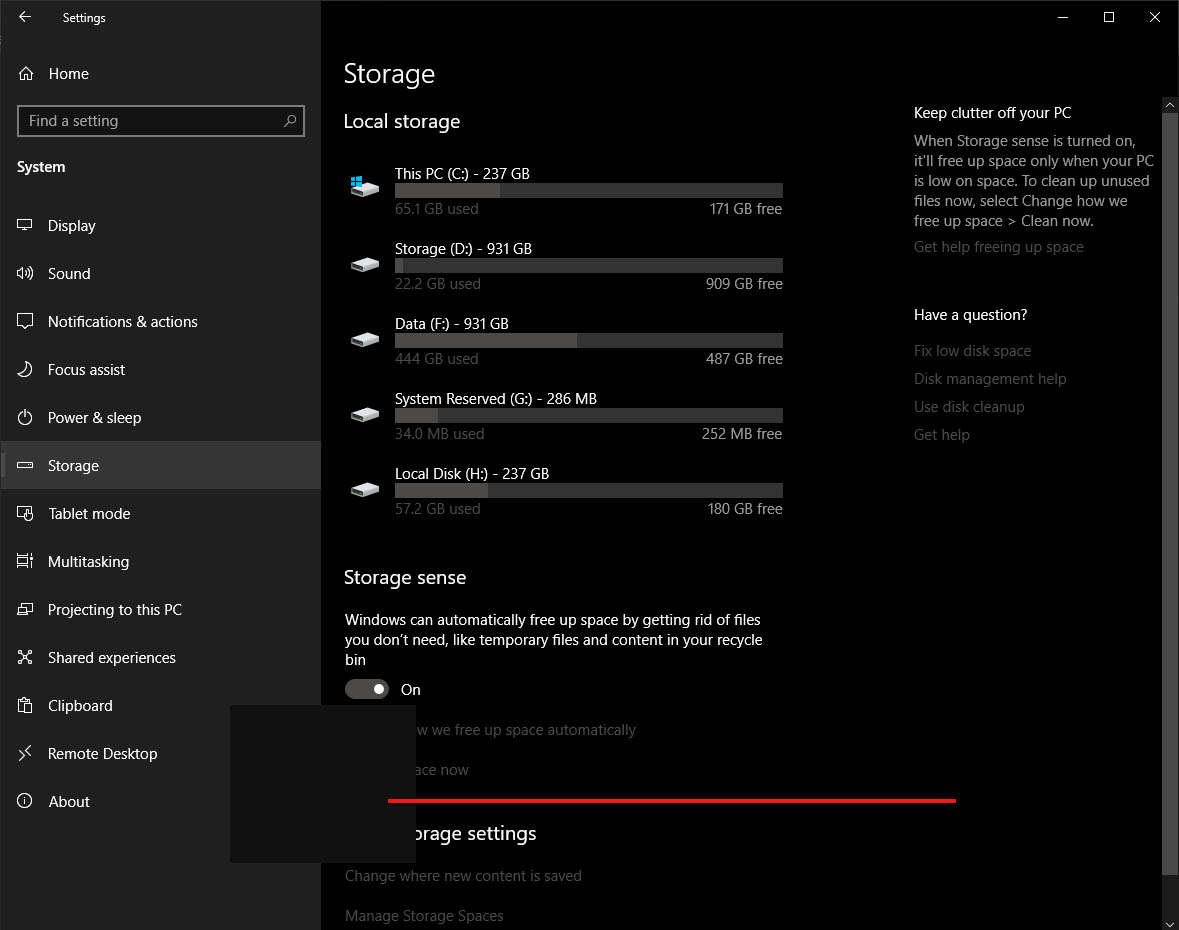1179x930 pixels.
Task: Click the Sound speaker icon
Action: (25, 273)
